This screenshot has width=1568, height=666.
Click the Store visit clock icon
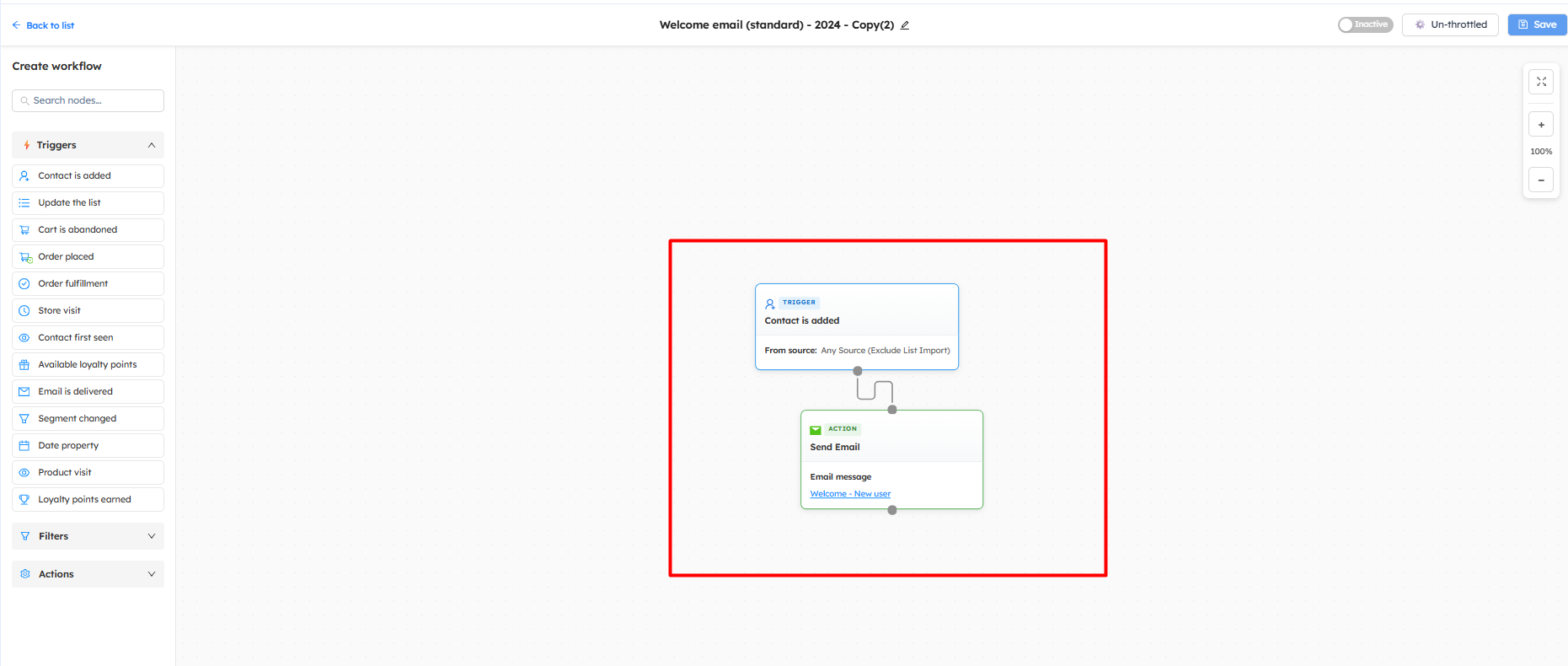click(24, 310)
